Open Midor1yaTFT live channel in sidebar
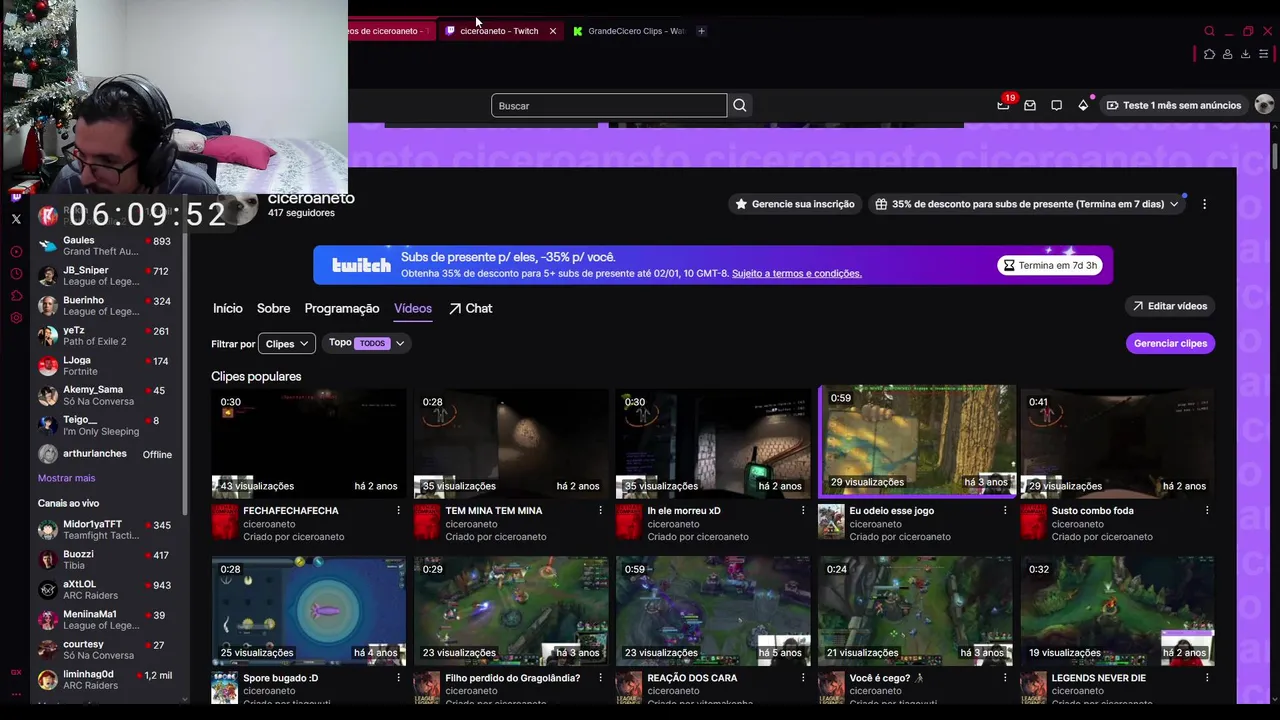This screenshot has height=720, width=1280. point(107,530)
